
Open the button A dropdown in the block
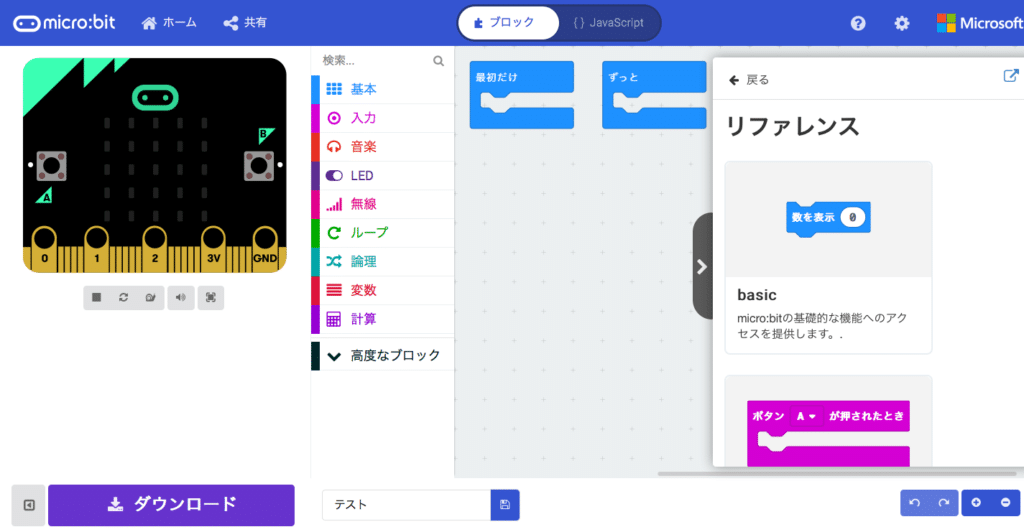[807, 416]
